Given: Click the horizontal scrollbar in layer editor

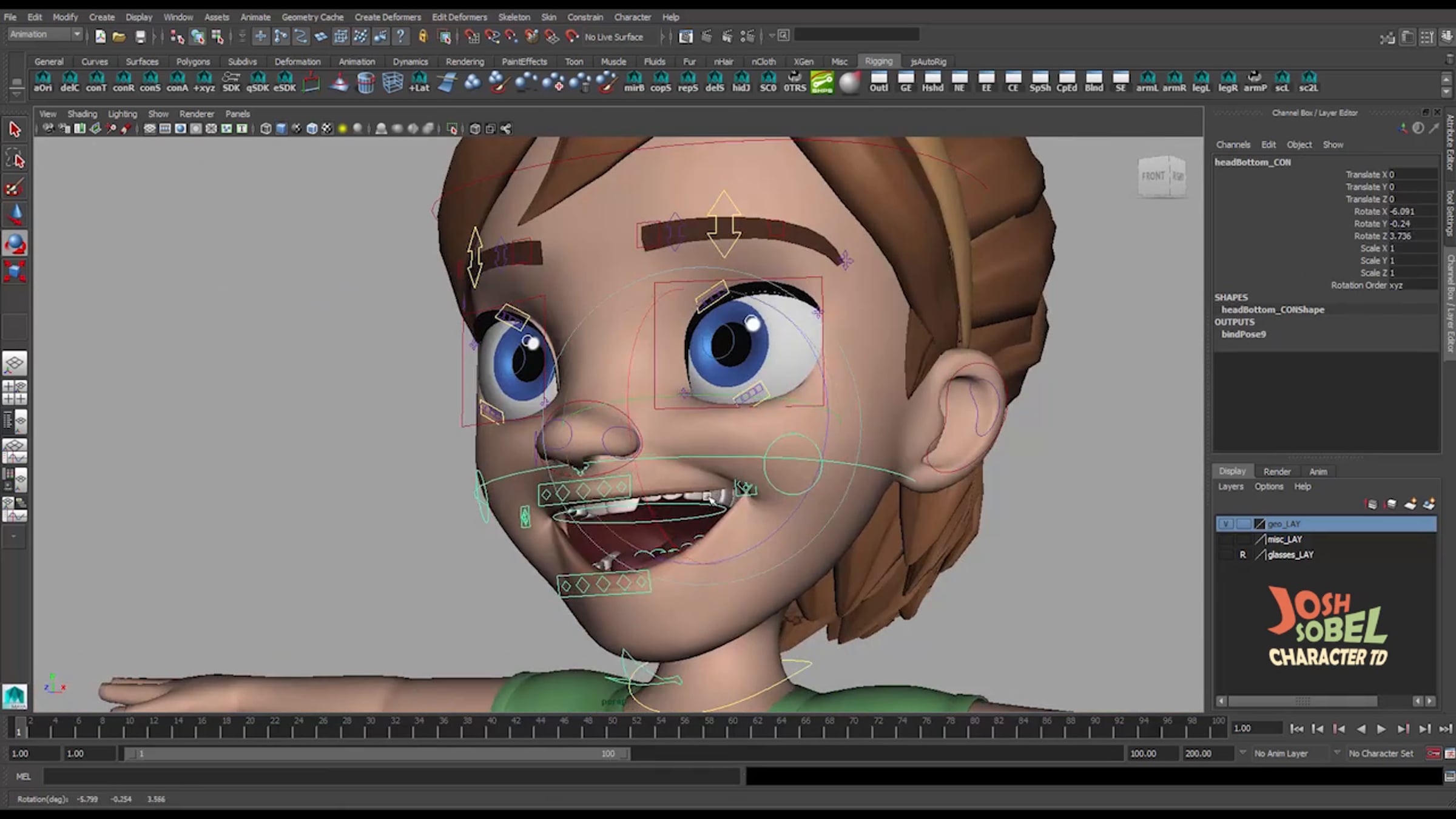Looking at the screenshot, I should click(1303, 701).
